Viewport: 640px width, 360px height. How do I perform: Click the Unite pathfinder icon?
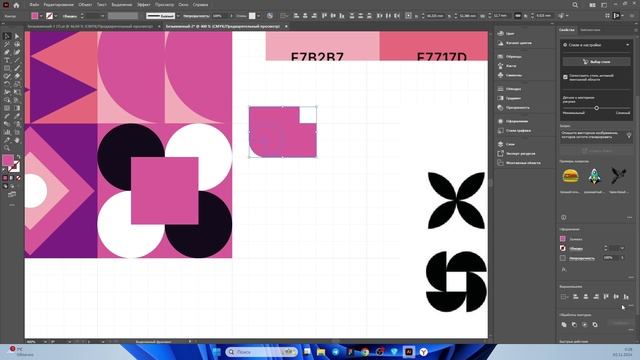pos(564,324)
